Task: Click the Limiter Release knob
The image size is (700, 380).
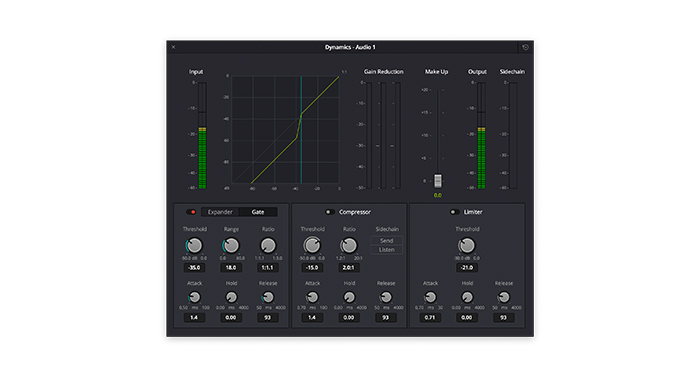Action: pyautogui.click(x=504, y=297)
